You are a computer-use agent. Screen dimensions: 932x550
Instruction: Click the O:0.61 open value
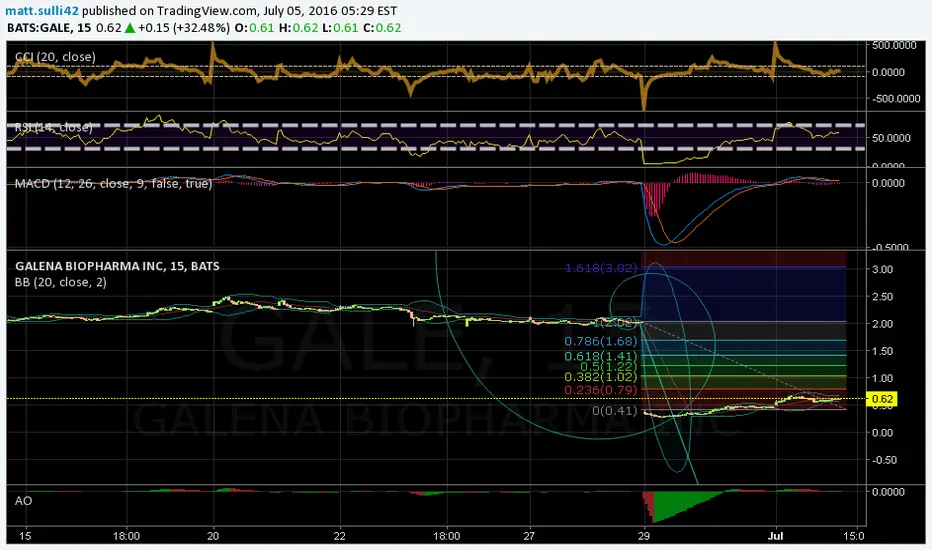point(254,28)
